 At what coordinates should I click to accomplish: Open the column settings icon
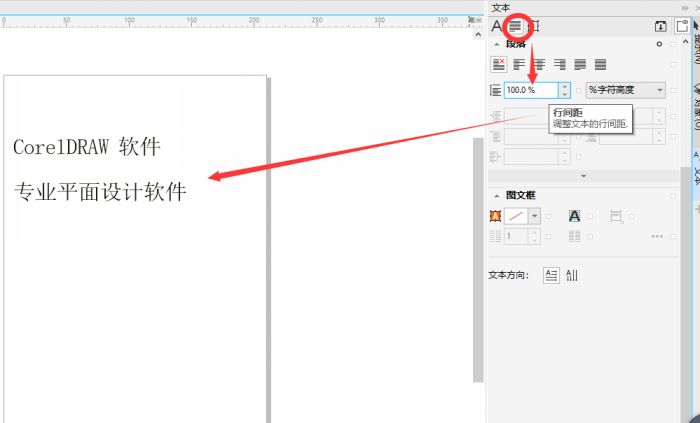(575, 236)
